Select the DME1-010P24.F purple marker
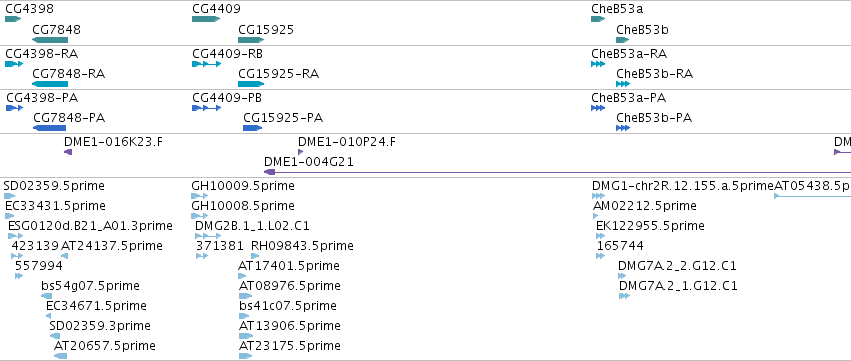Viewport: 851px width, 361px height. pos(301,152)
